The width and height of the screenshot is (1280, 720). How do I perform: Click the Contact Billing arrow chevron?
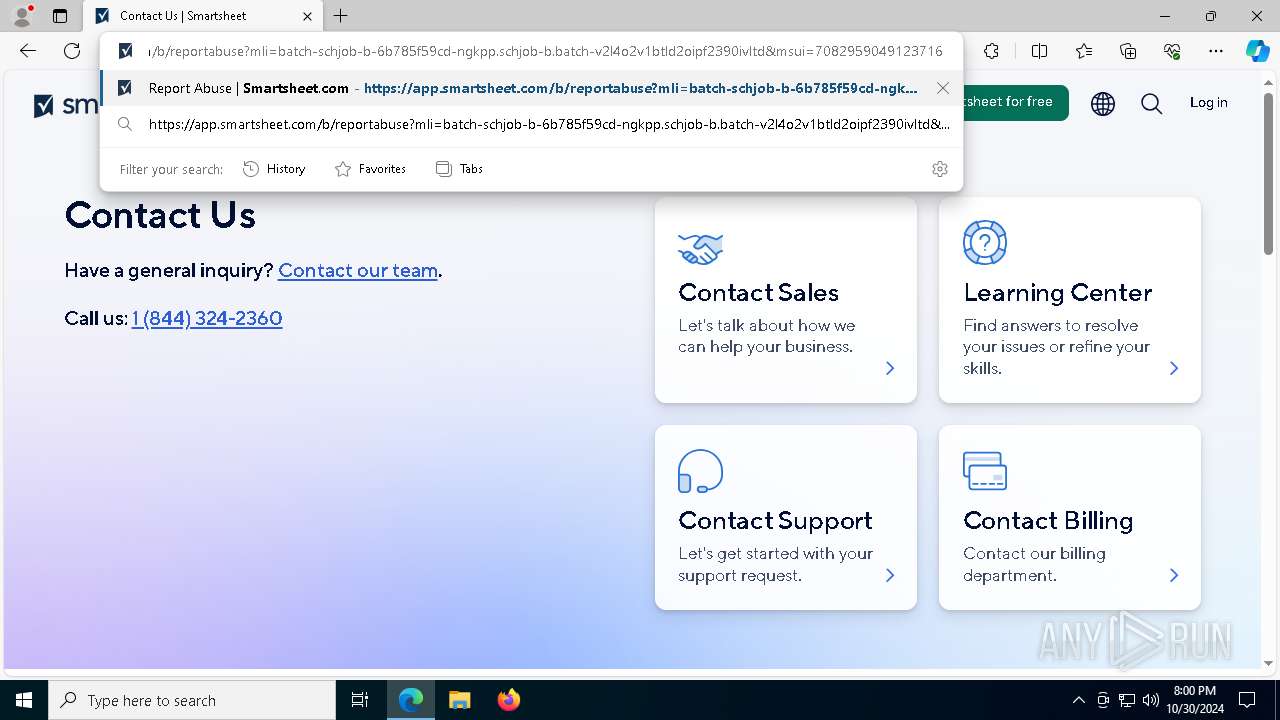[x=1174, y=575]
